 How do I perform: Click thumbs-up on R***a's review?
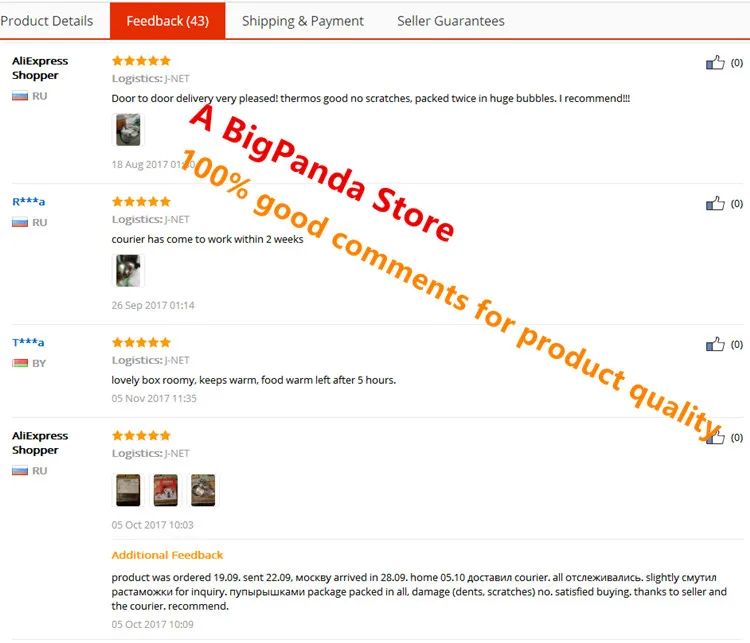tap(715, 203)
